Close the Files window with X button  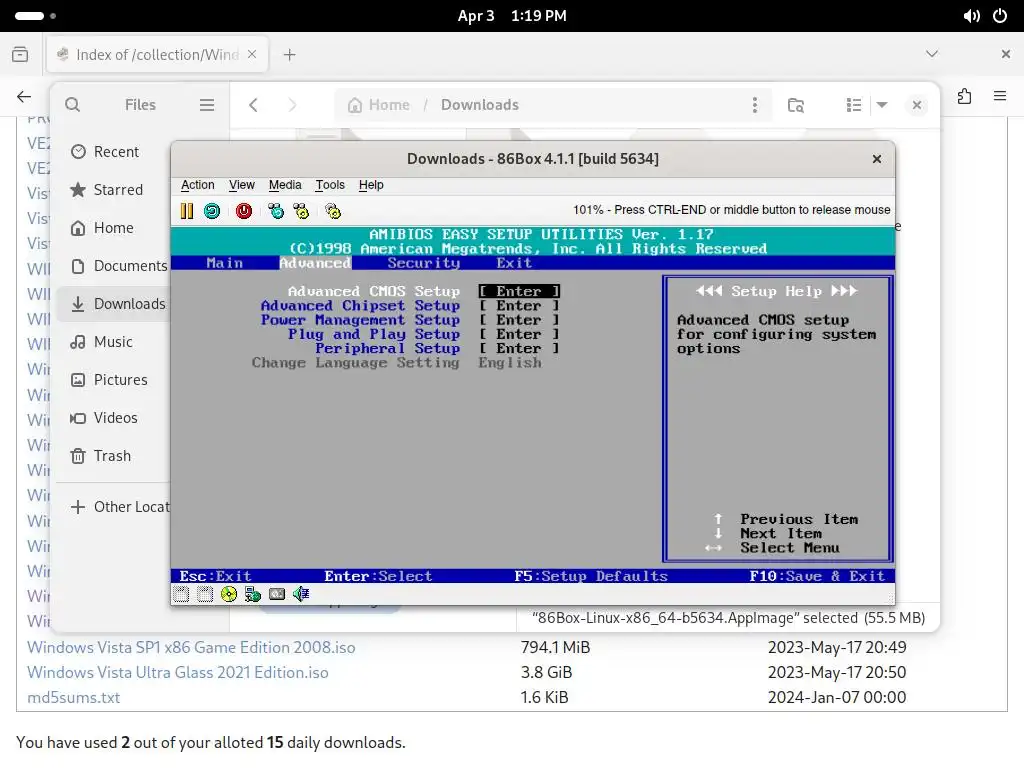917,104
